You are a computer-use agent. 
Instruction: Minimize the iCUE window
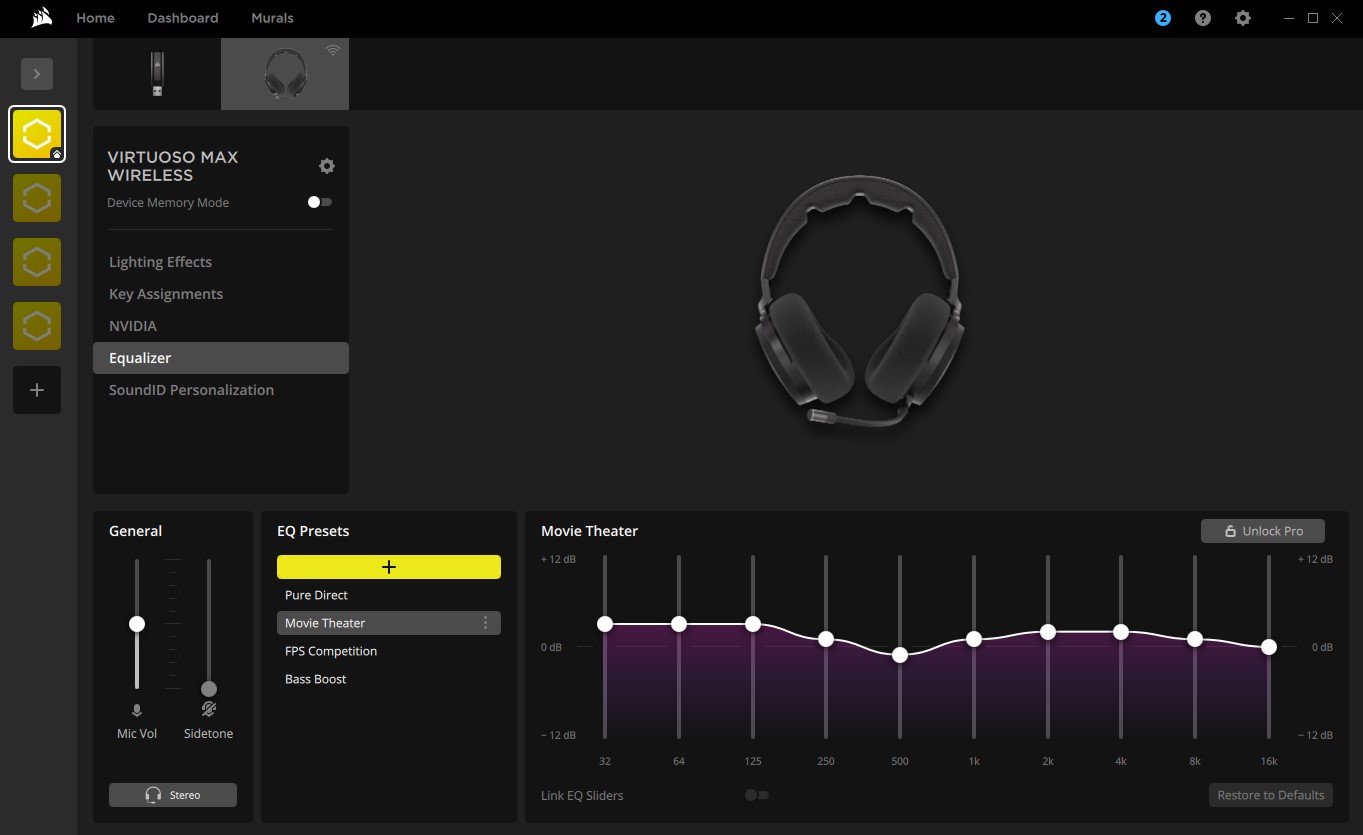point(1289,18)
